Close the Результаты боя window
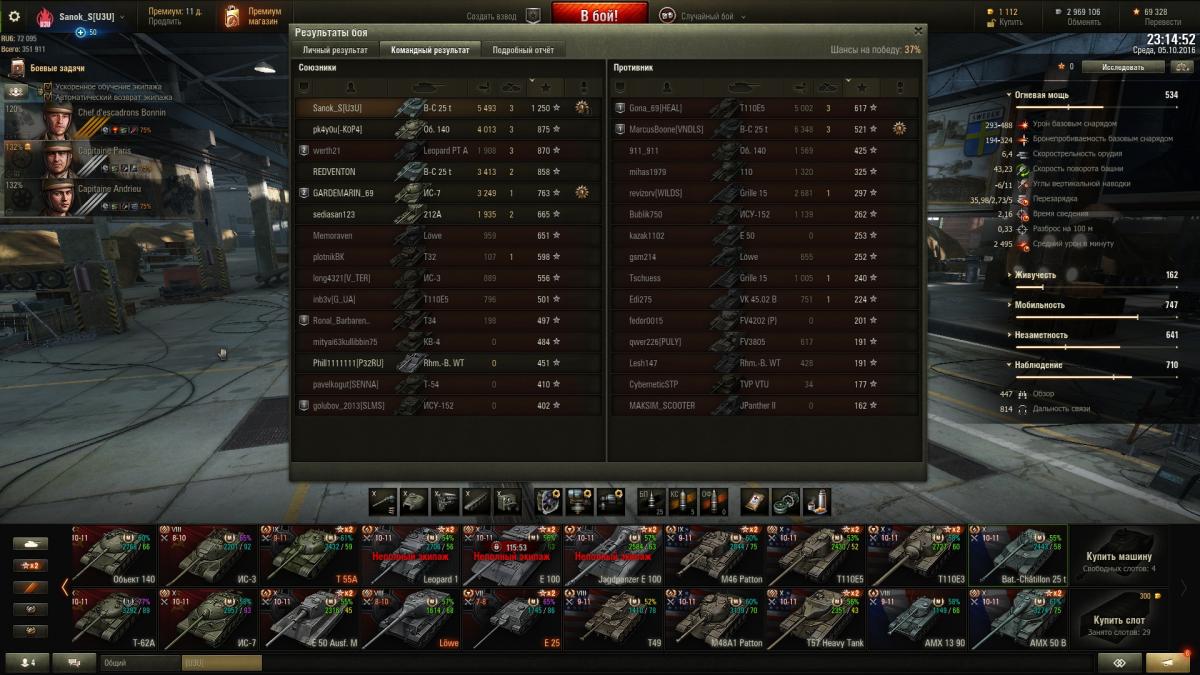The height and width of the screenshot is (675, 1200). [918, 31]
